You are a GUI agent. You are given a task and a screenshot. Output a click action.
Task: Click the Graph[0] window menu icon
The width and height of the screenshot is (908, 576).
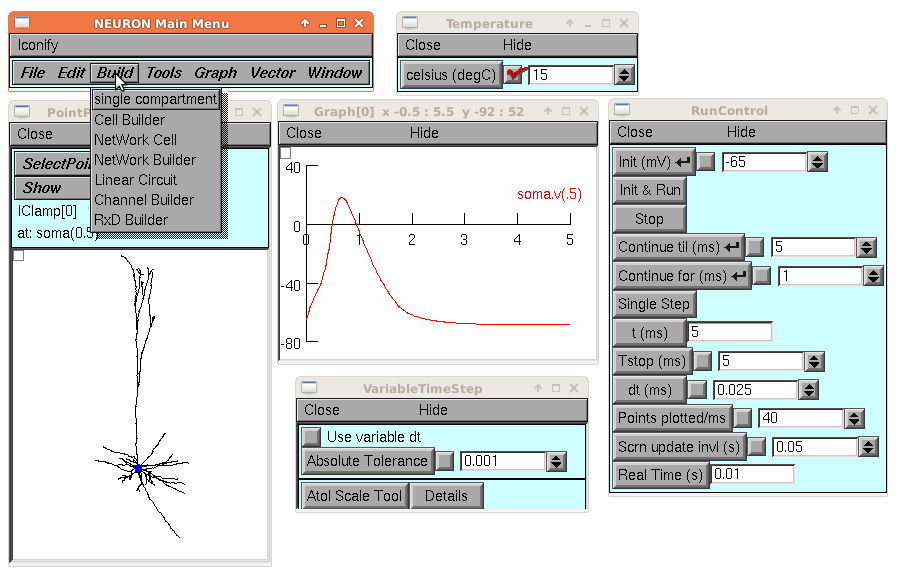click(x=291, y=110)
